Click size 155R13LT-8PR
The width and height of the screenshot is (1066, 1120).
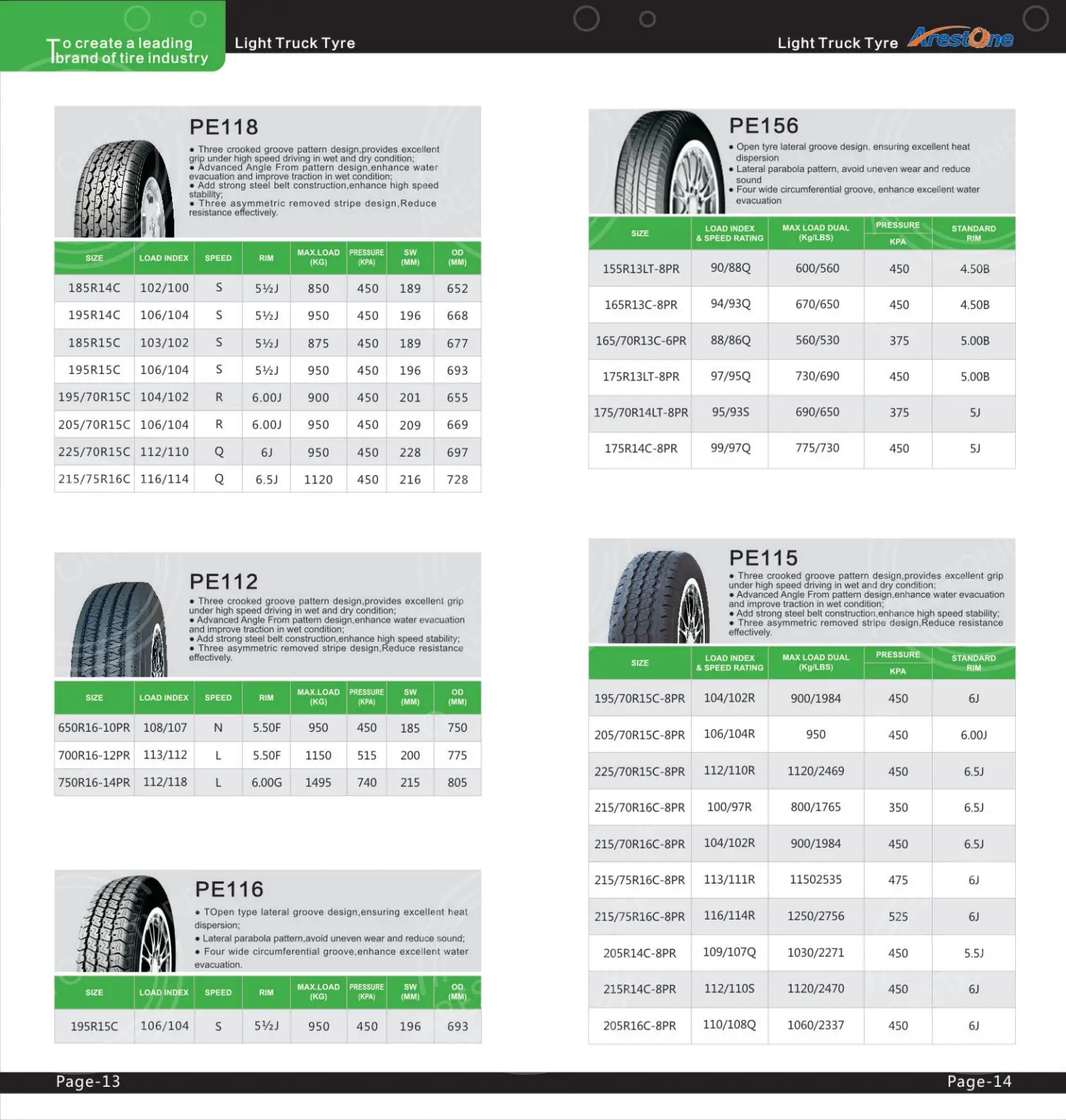pyautogui.click(x=641, y=269)
